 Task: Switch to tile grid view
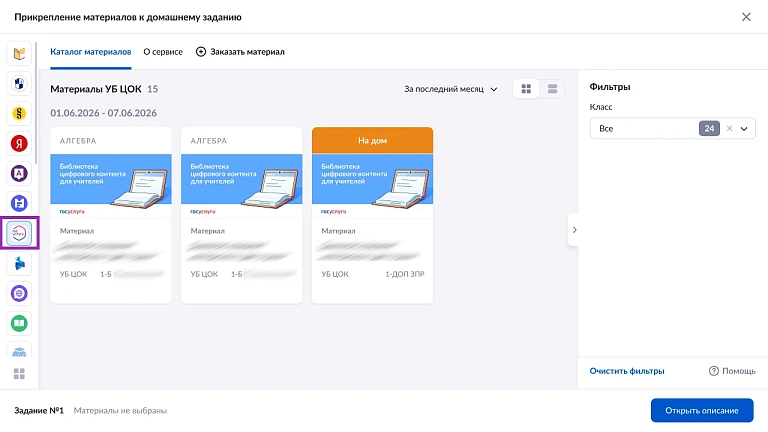(526, 89)
